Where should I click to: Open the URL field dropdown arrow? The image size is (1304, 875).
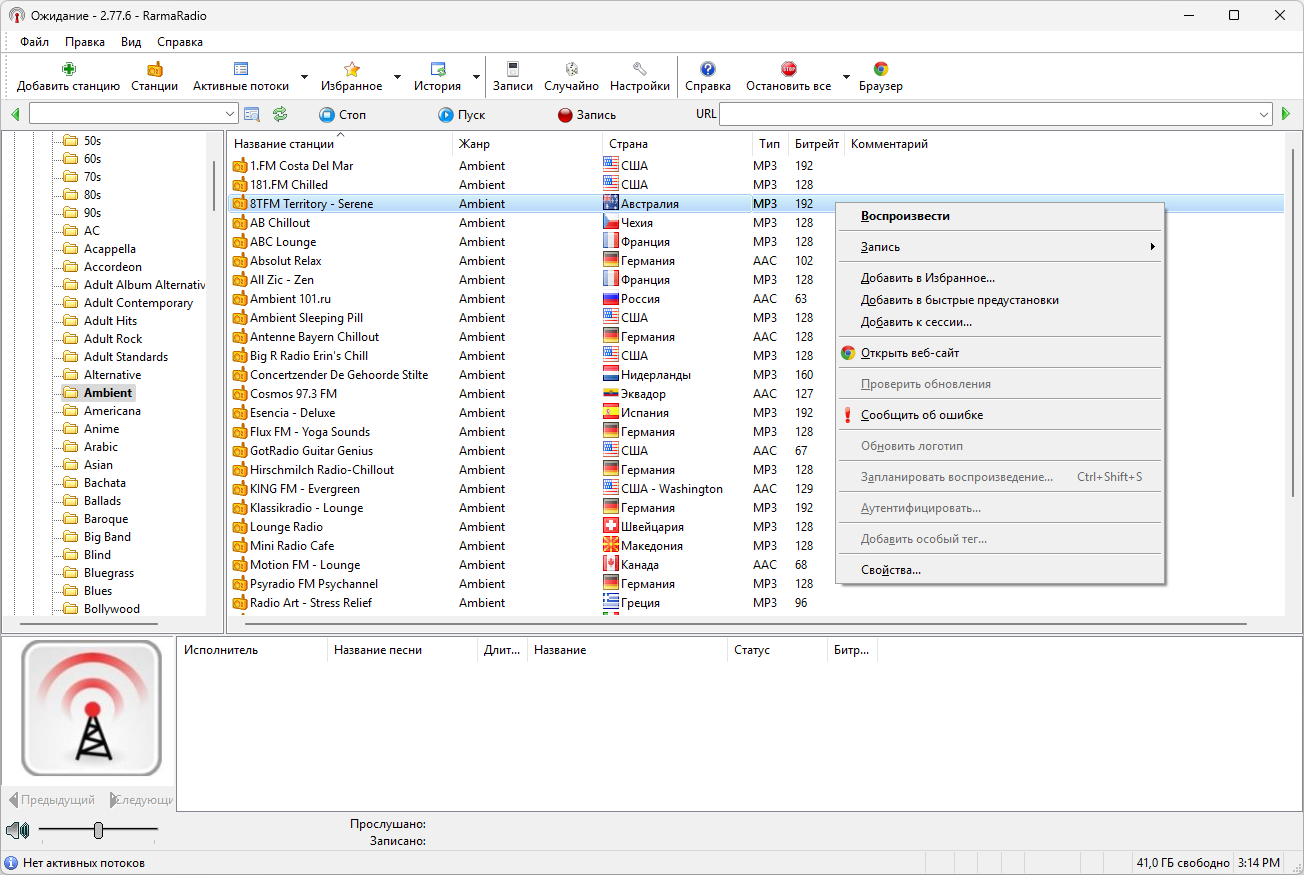(x=1264, y=114)
